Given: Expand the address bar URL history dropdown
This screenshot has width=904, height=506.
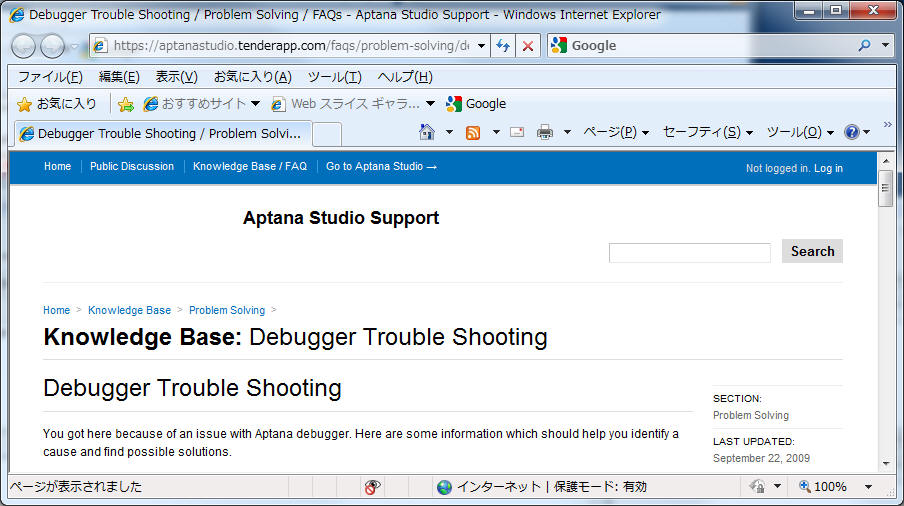Looking at the screenshot, I should point(482,46).
